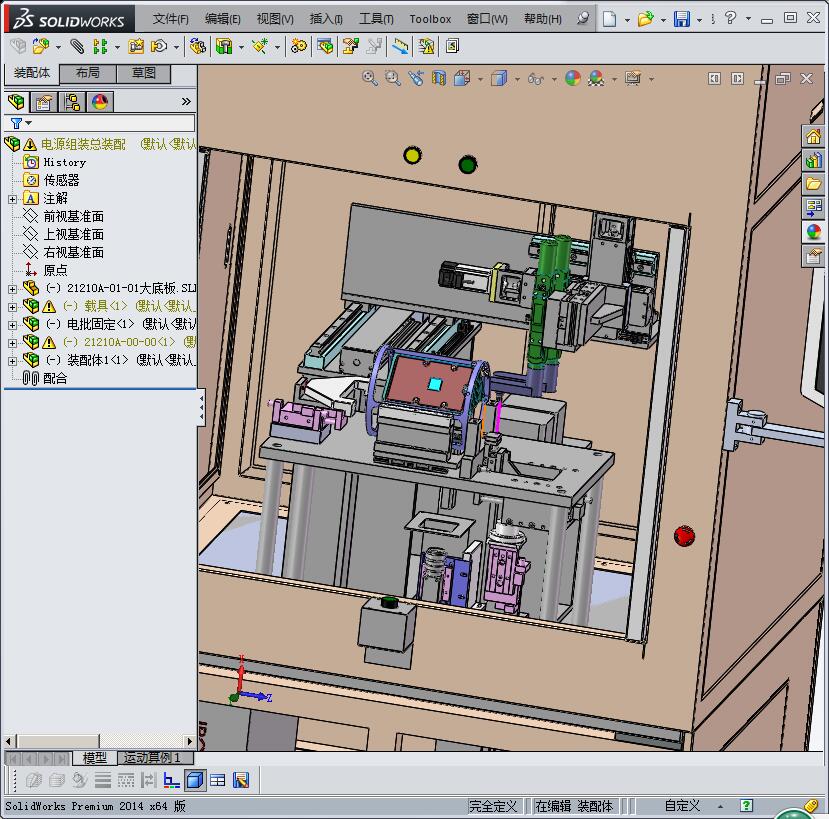Switch to the 草图 tab
Viewport: 829px width, 819px height.
[144, 73]
